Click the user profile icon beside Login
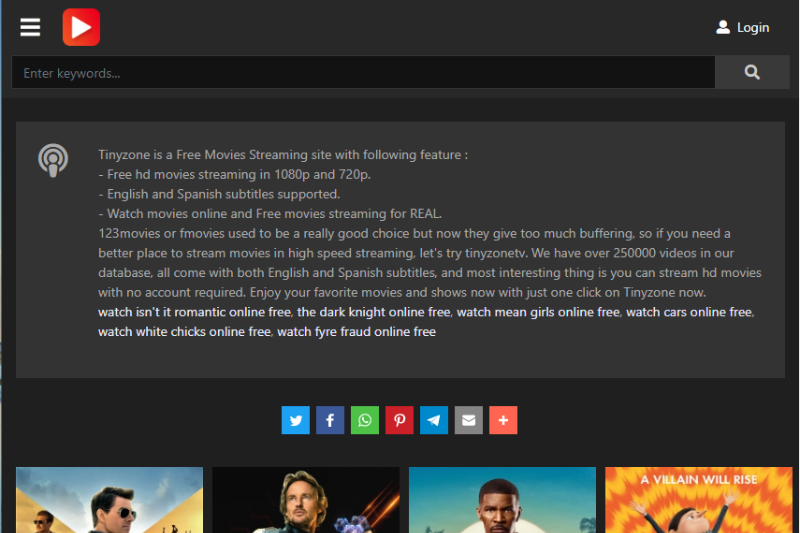The height and width of the screenshot is (533, 800). click(x=723, y=28)
